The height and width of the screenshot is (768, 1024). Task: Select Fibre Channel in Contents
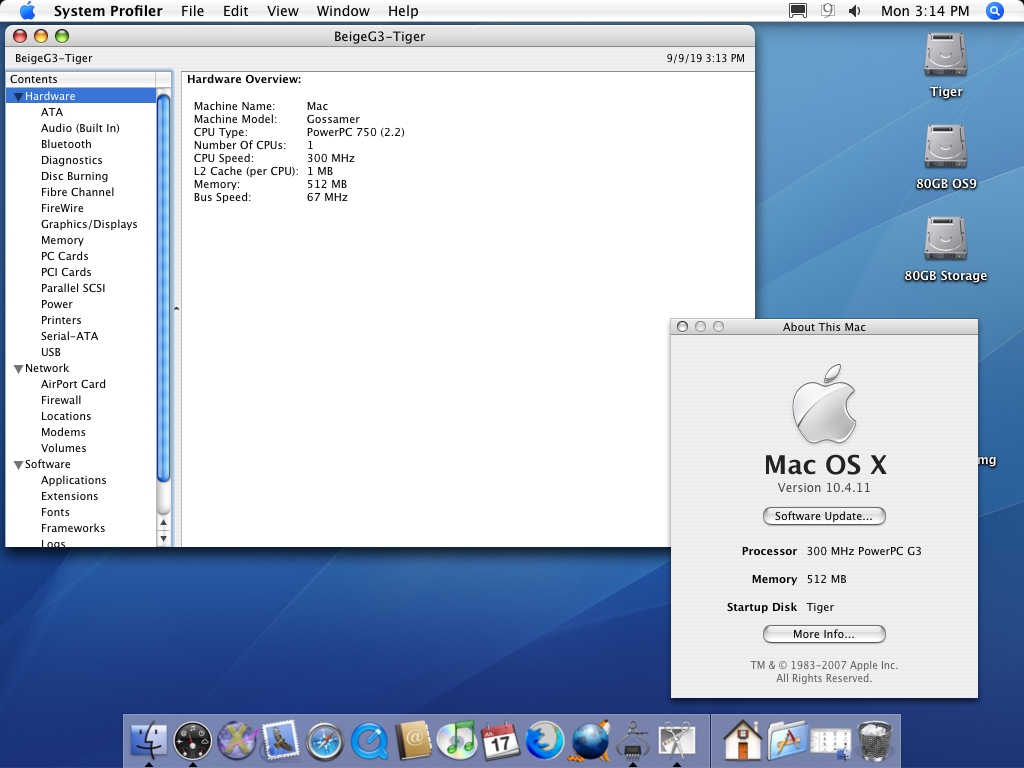[x=77, y=192]
